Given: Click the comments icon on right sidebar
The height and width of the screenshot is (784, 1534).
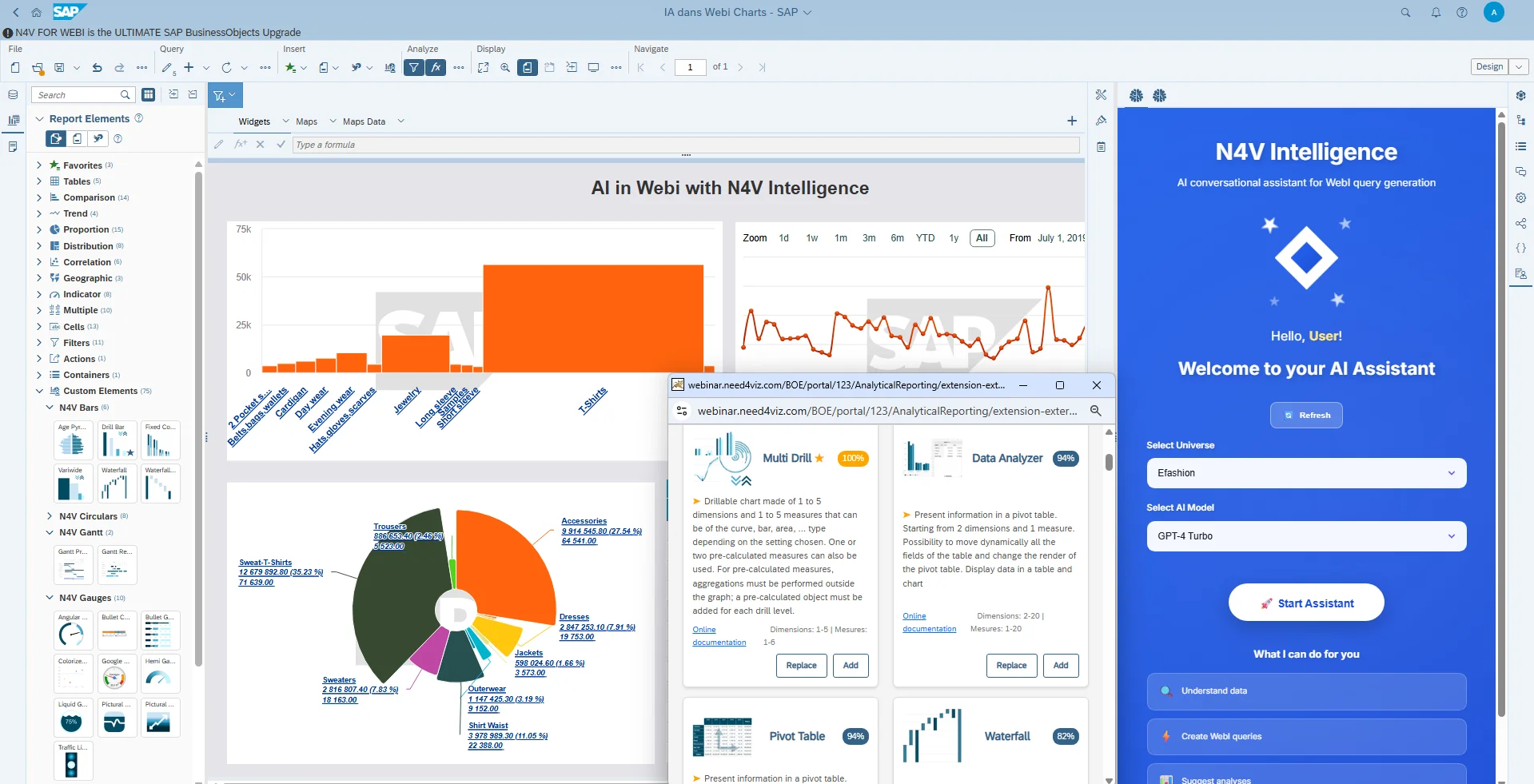Looking at the screenshot, I should click(x=1521, y=172).
